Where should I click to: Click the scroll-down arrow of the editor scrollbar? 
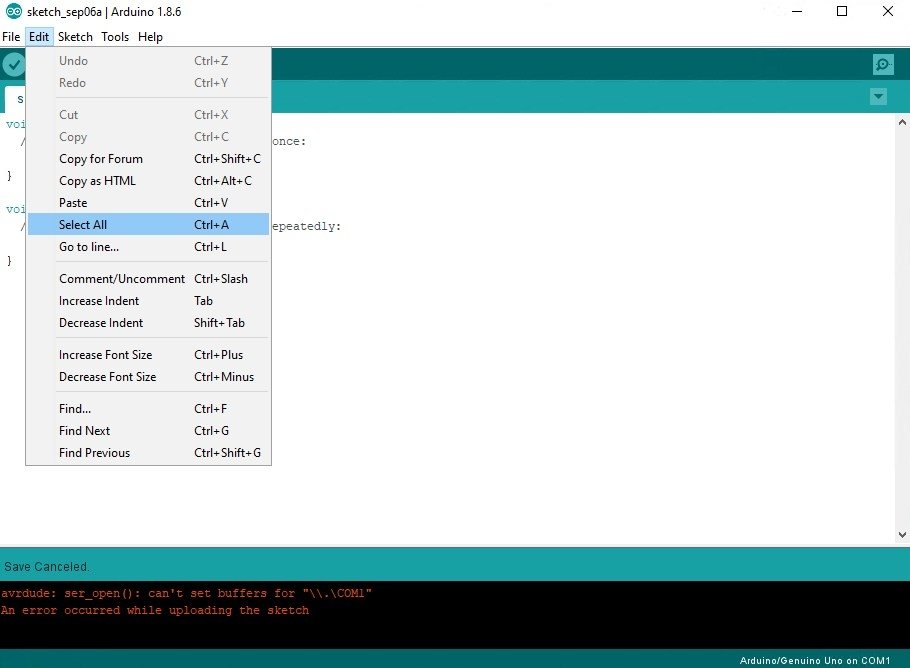(x=901, y=533)
